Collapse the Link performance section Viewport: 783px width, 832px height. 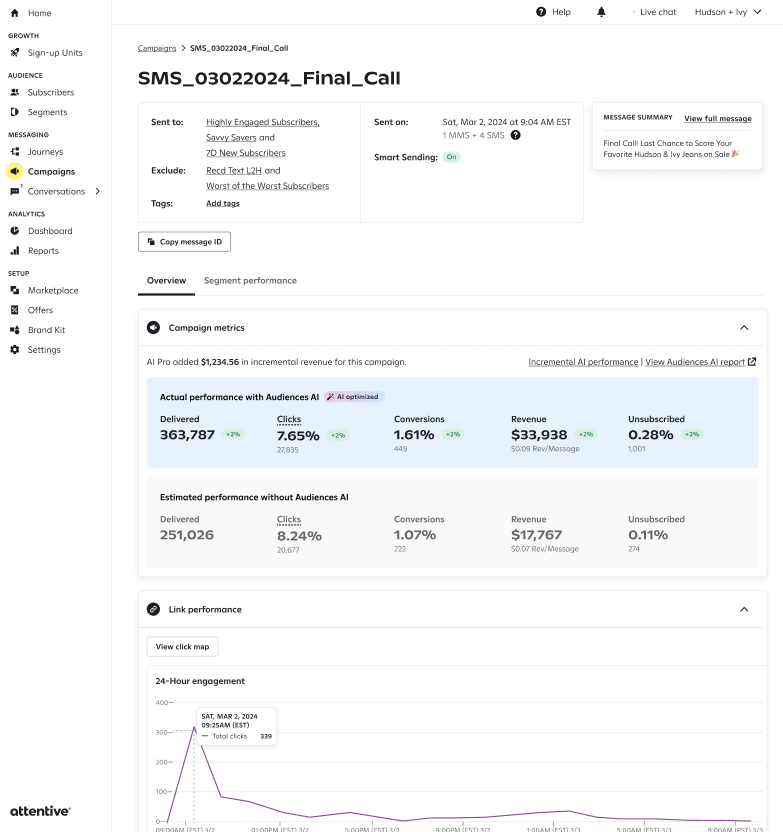click(744, 609)
